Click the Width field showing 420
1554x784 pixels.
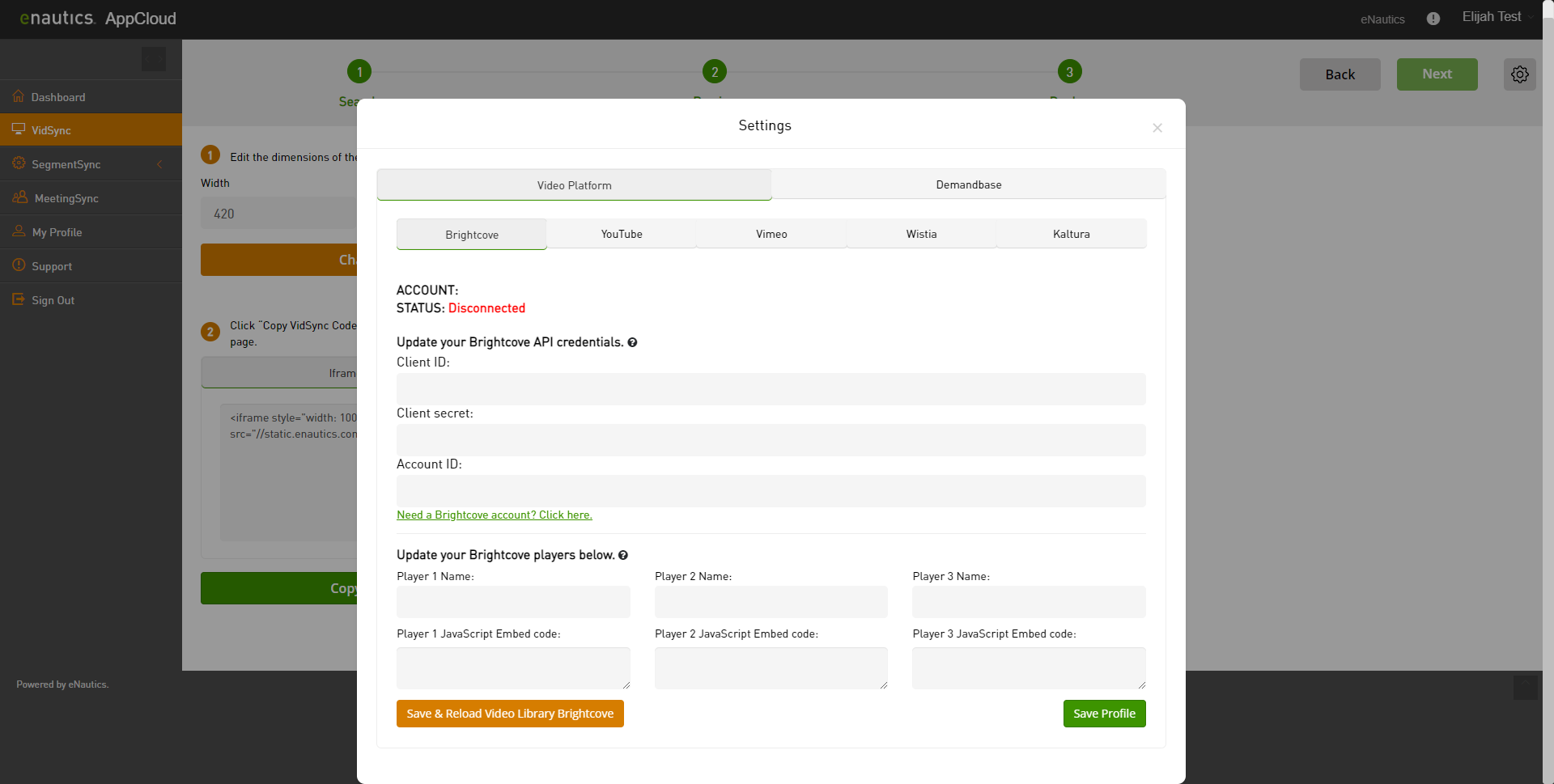pos(278,214)
